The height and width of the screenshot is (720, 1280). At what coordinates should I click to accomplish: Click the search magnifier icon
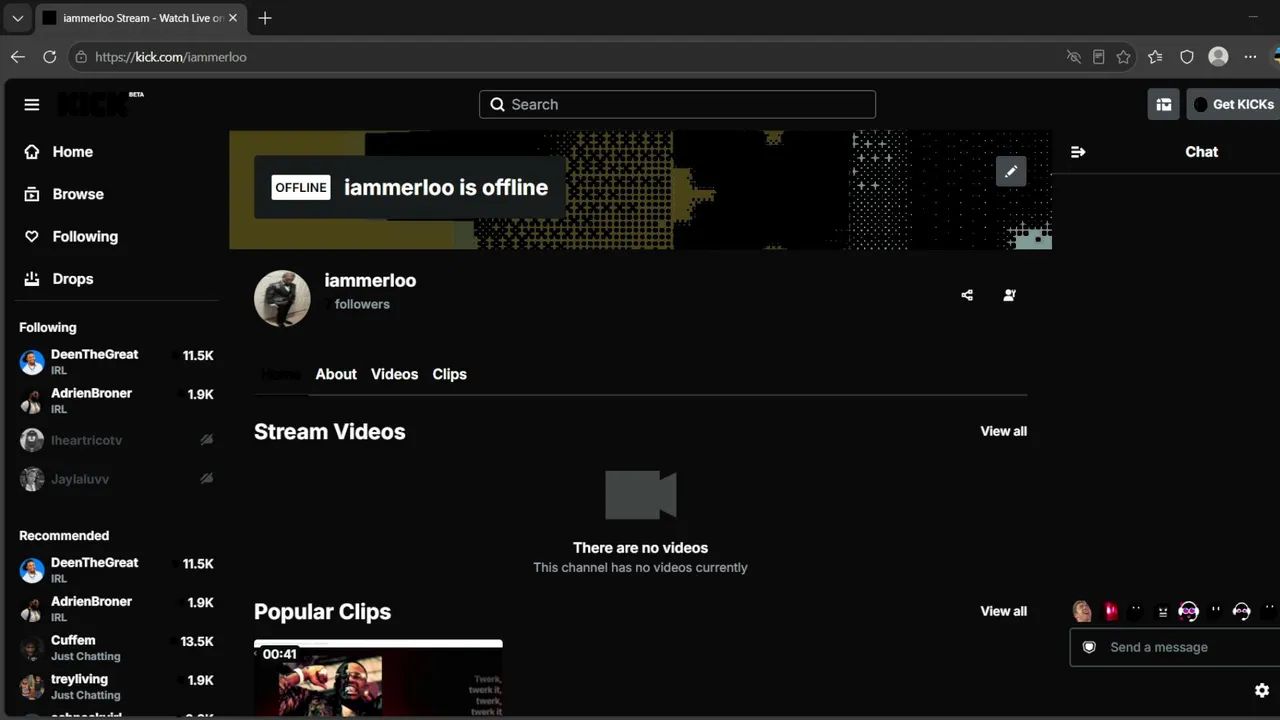[x=497, y=104]
